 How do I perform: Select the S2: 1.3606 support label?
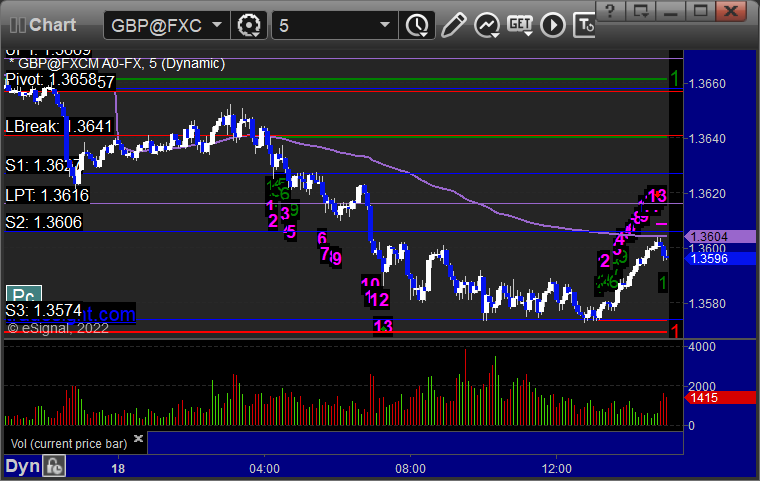point(44,222)
